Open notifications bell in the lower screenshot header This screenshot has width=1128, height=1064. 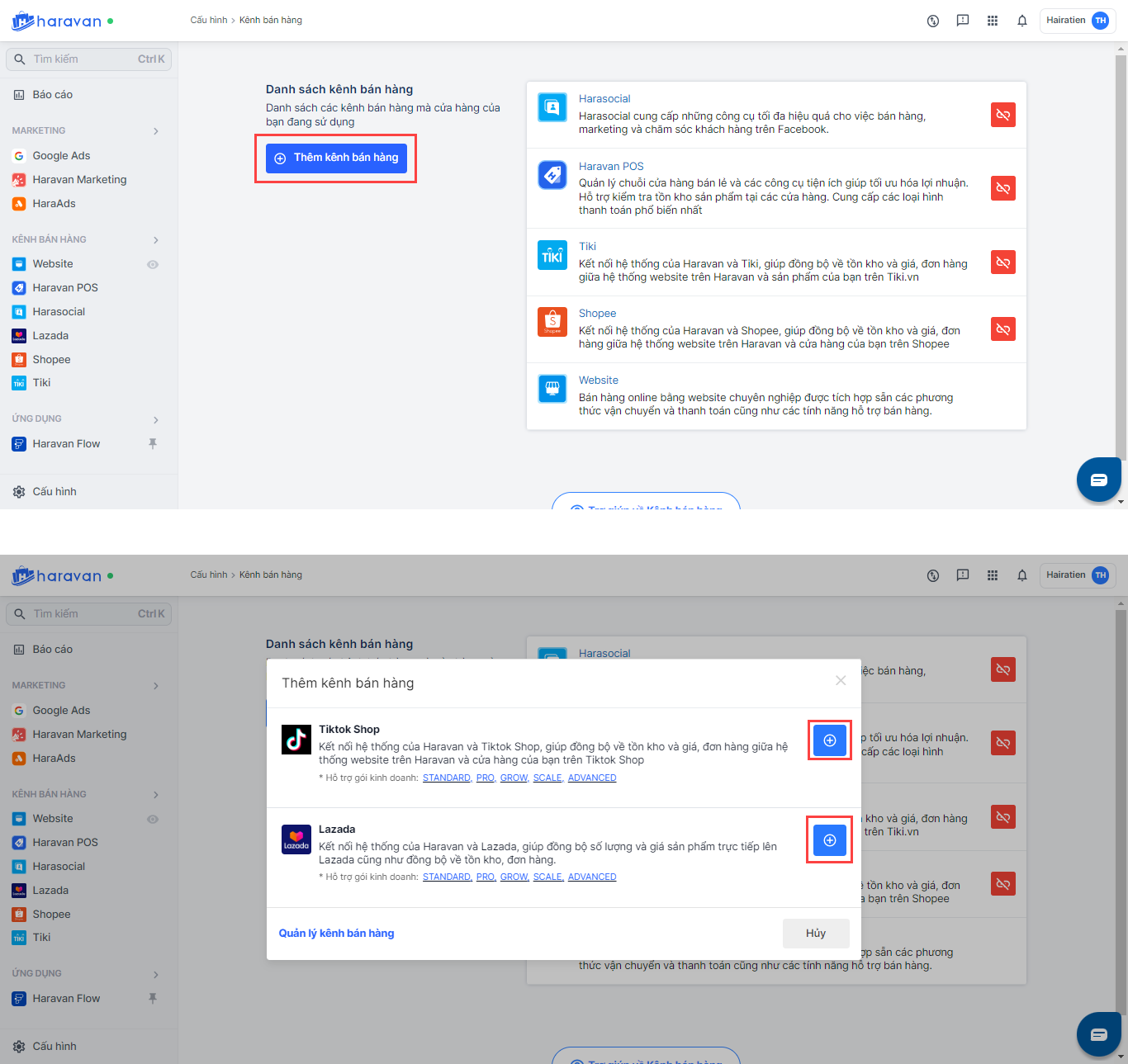pyautogui.click(x=1022, y=575)
